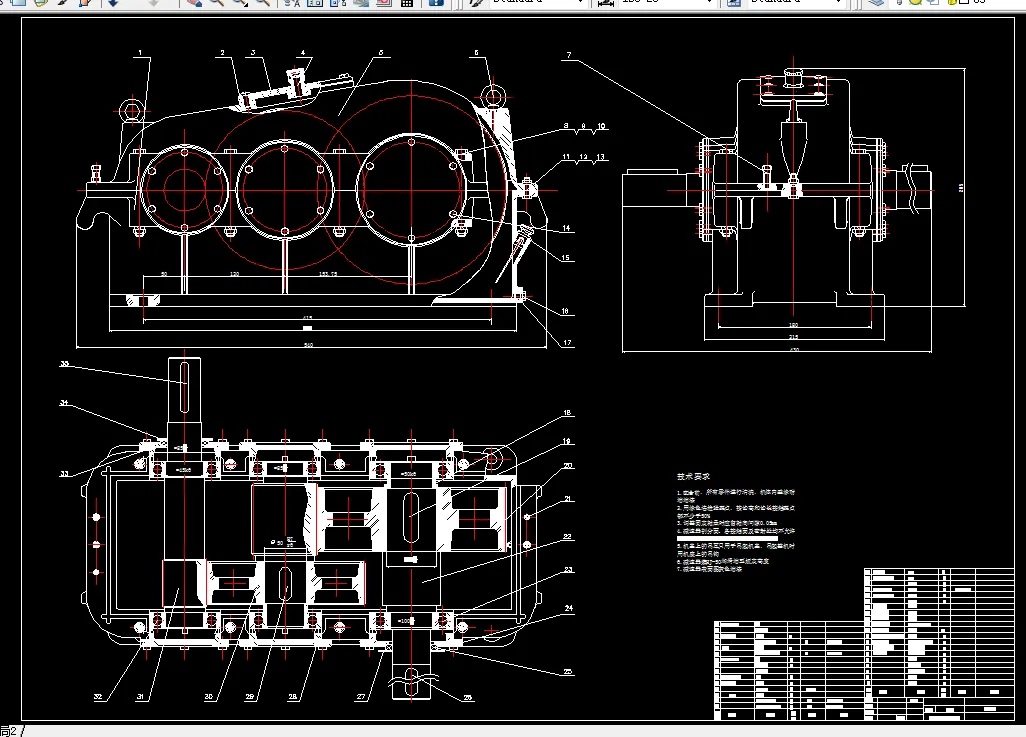Screen dimensions: 1026x737
Task: Select part callout number 1
Action: [x=139, y=53]
